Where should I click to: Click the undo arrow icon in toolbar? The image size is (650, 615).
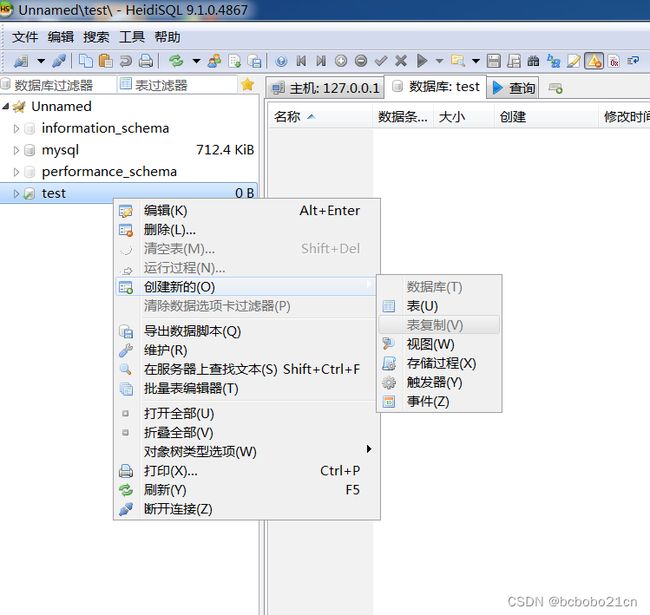(126, 61)
